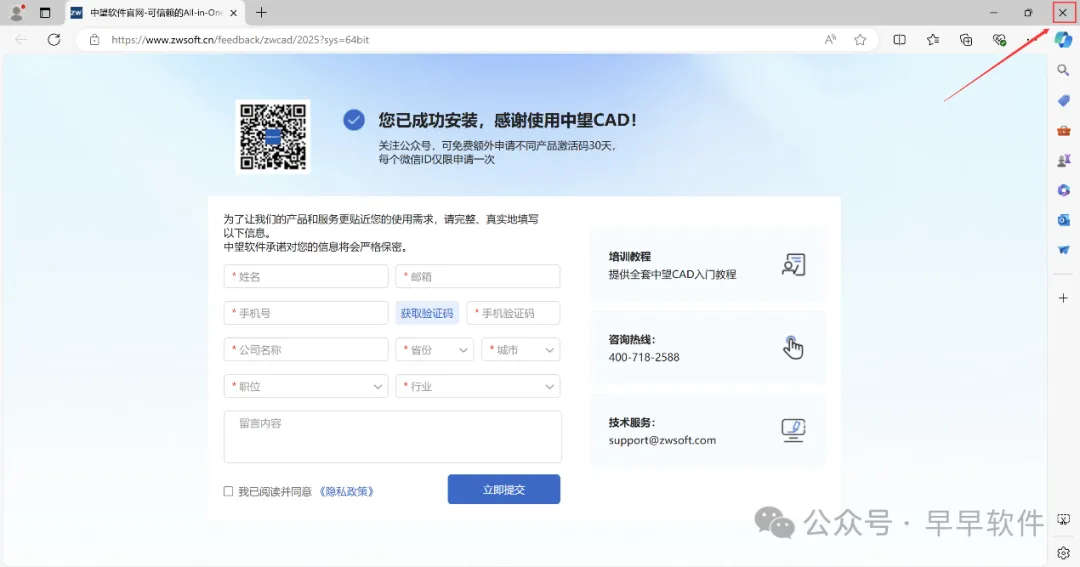Open sidebar Games chess icon
Screen dimensions: 1080x567
[x=1063, y=161]
